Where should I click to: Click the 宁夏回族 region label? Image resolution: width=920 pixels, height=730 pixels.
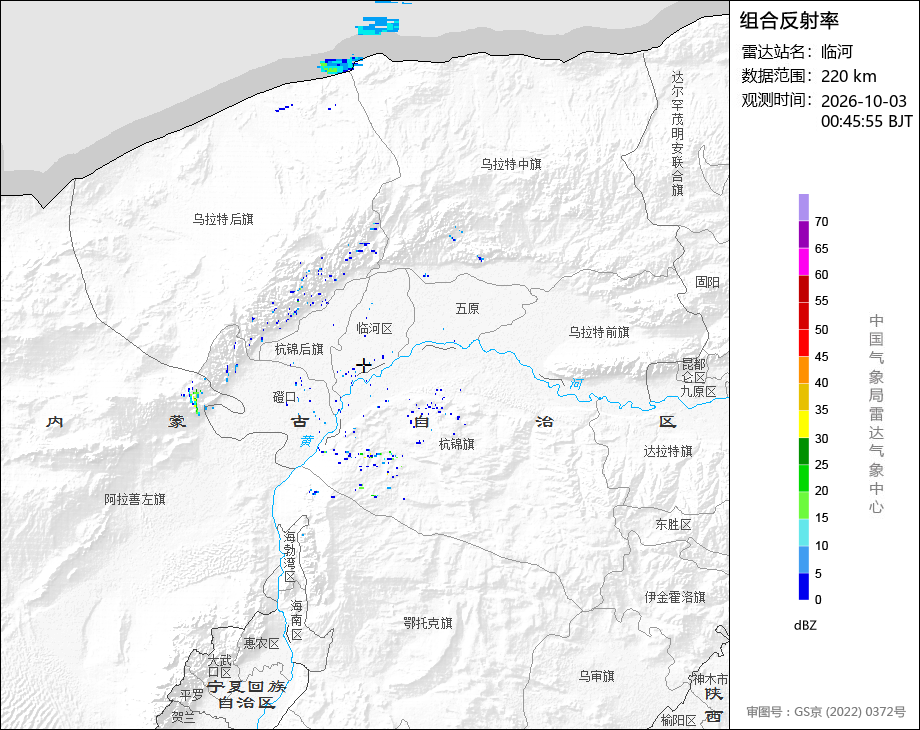(x=246, y=687)
